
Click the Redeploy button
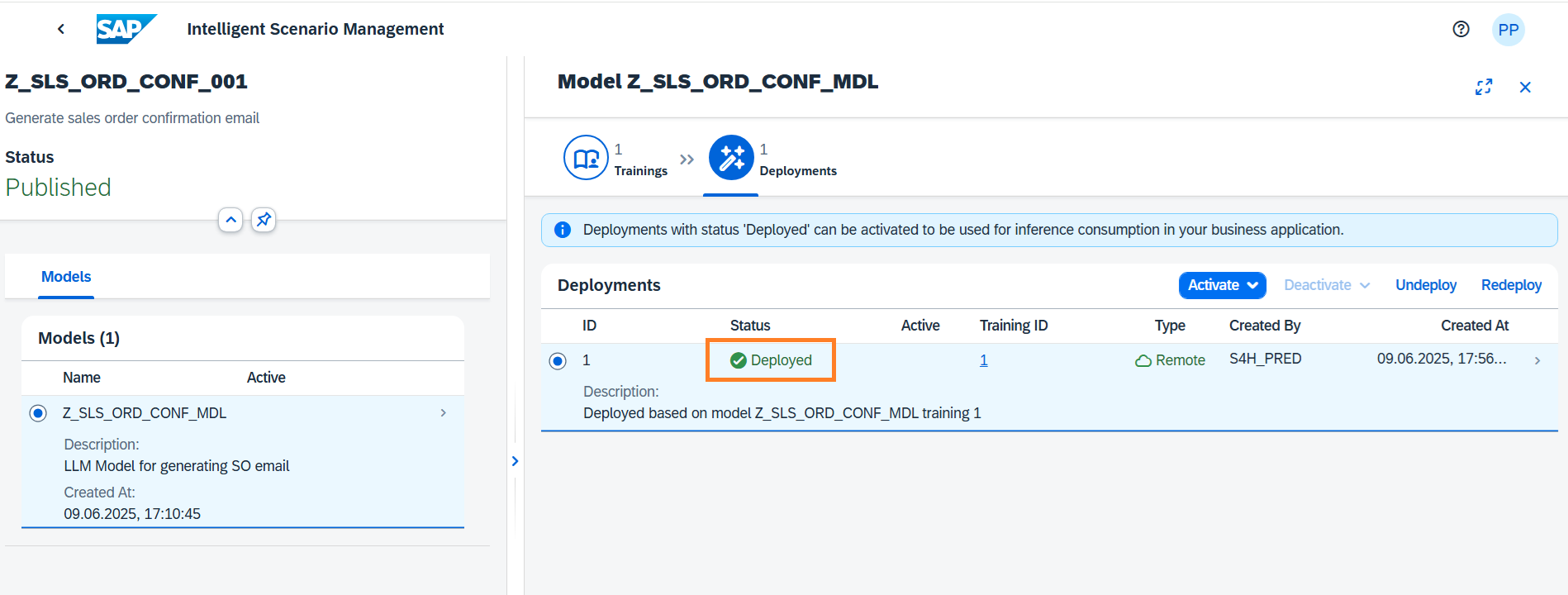click(1511, 285)
